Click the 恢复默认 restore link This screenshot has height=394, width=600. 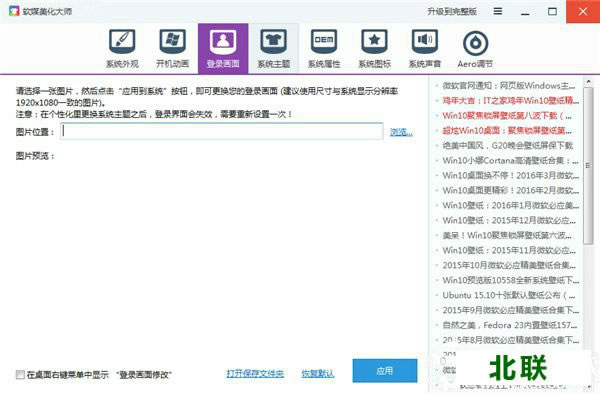(x=318, y=374)
